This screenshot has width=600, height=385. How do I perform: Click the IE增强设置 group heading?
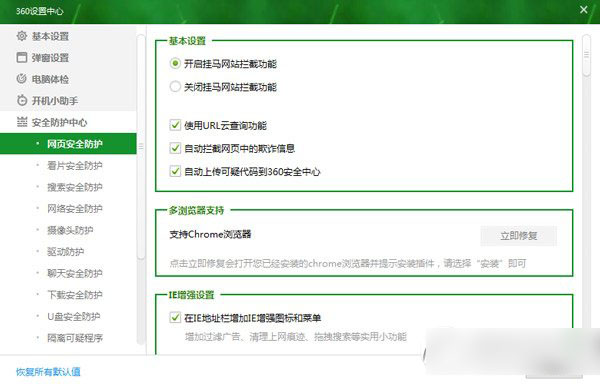click(192, 295)
